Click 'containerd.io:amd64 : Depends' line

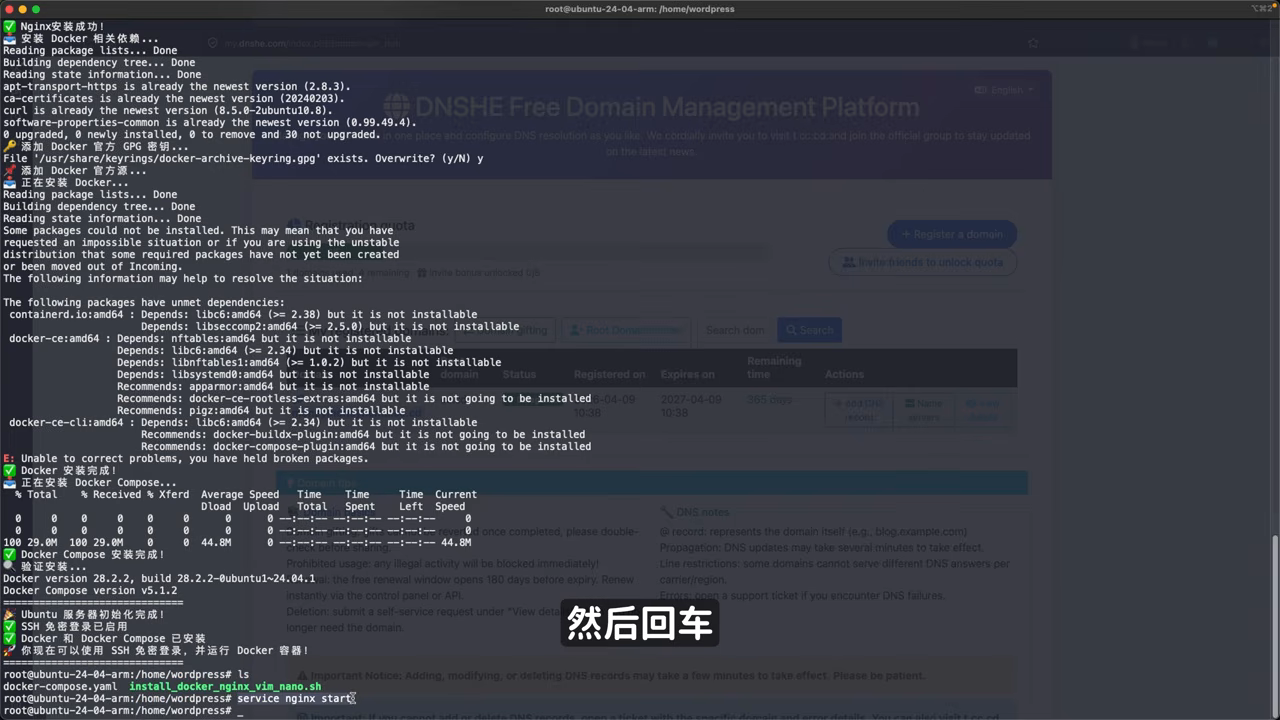(243, 314)
